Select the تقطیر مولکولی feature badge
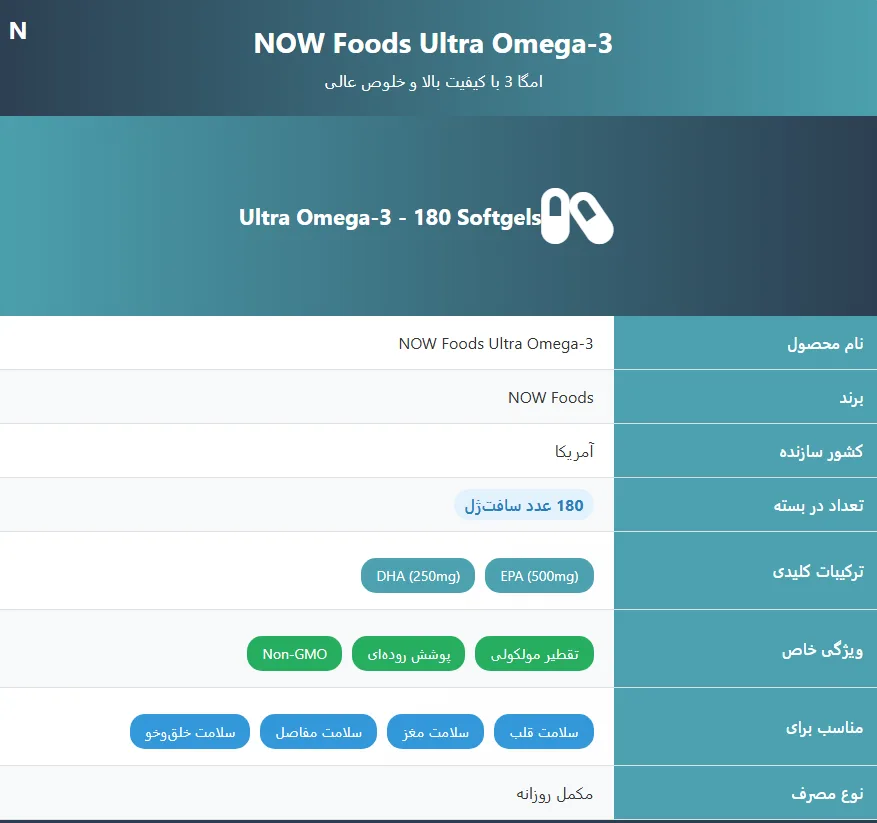This screenshot has height=823, width=877. [x=534, y=653]
